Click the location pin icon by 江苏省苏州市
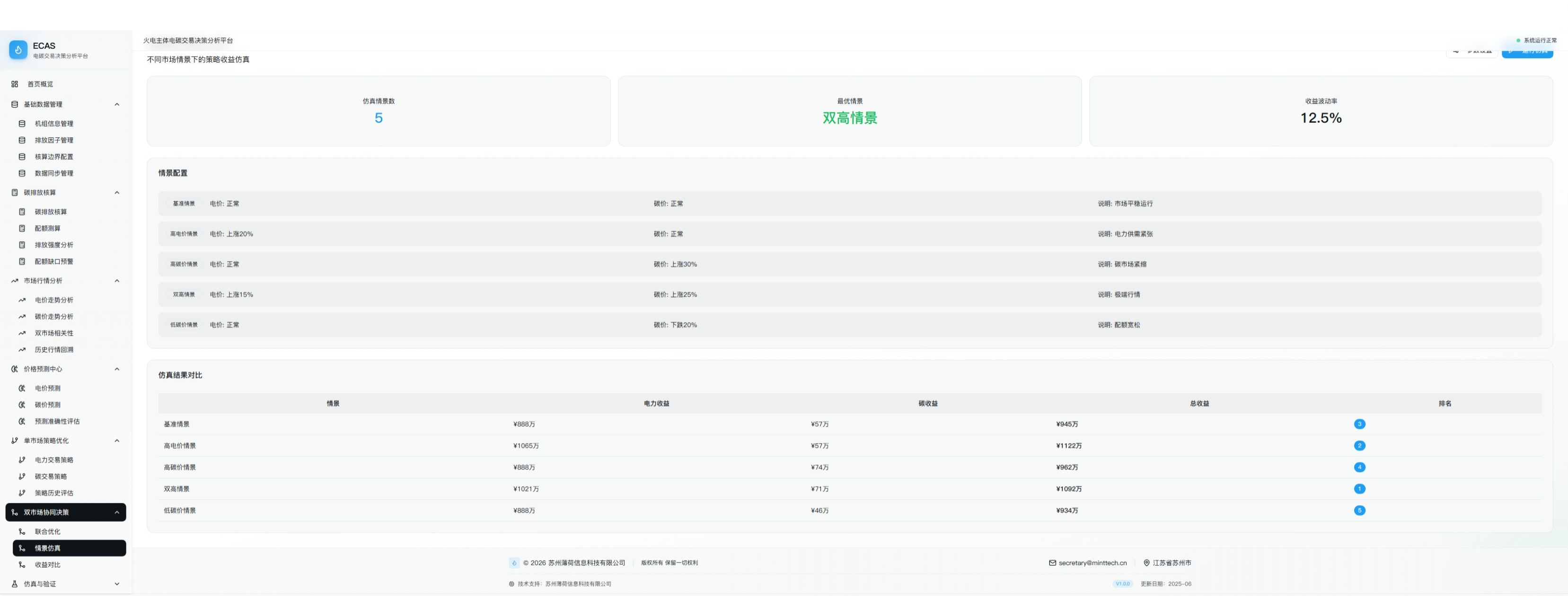Viewport: 1568px width, 596px height. pyautogui.click(x=1147, y=563)
